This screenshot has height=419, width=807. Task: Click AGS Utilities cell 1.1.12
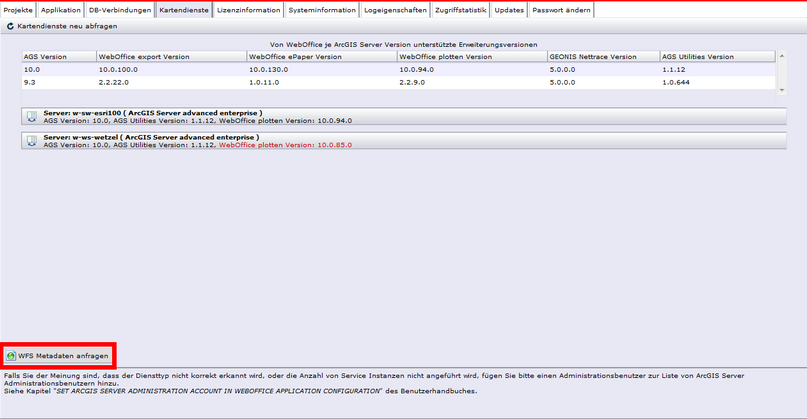pyautogui.click(x=718, y=69)
